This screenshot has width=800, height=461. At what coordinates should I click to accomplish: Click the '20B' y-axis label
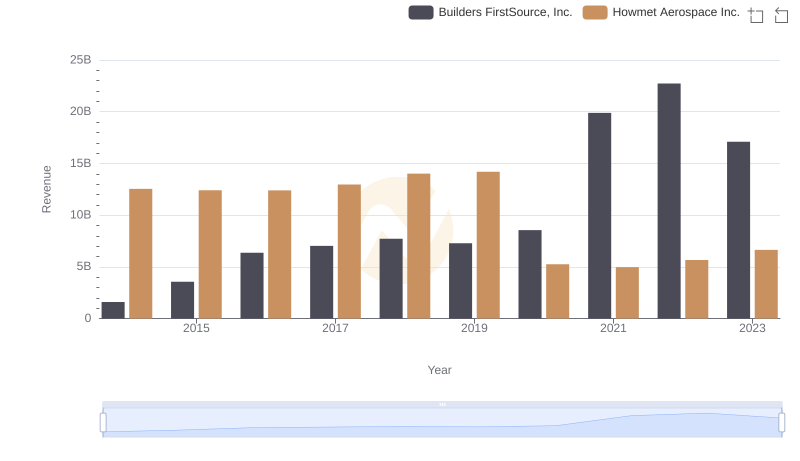(81, 111)
